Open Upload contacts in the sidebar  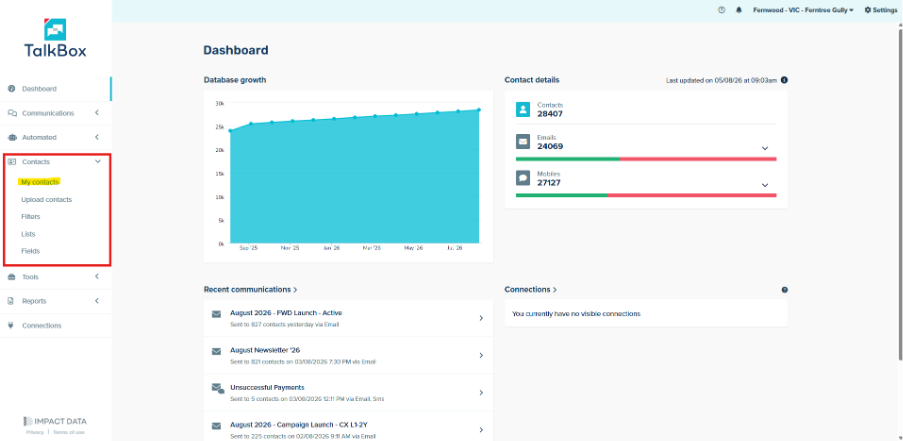47,200
